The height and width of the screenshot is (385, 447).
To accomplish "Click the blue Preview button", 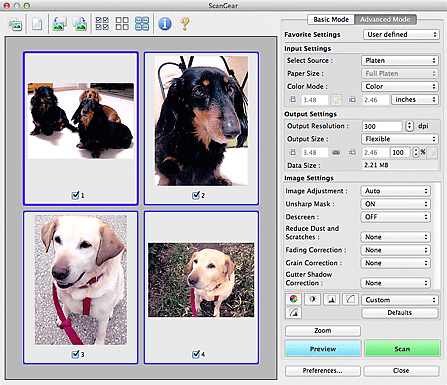I will pos(323,349).
